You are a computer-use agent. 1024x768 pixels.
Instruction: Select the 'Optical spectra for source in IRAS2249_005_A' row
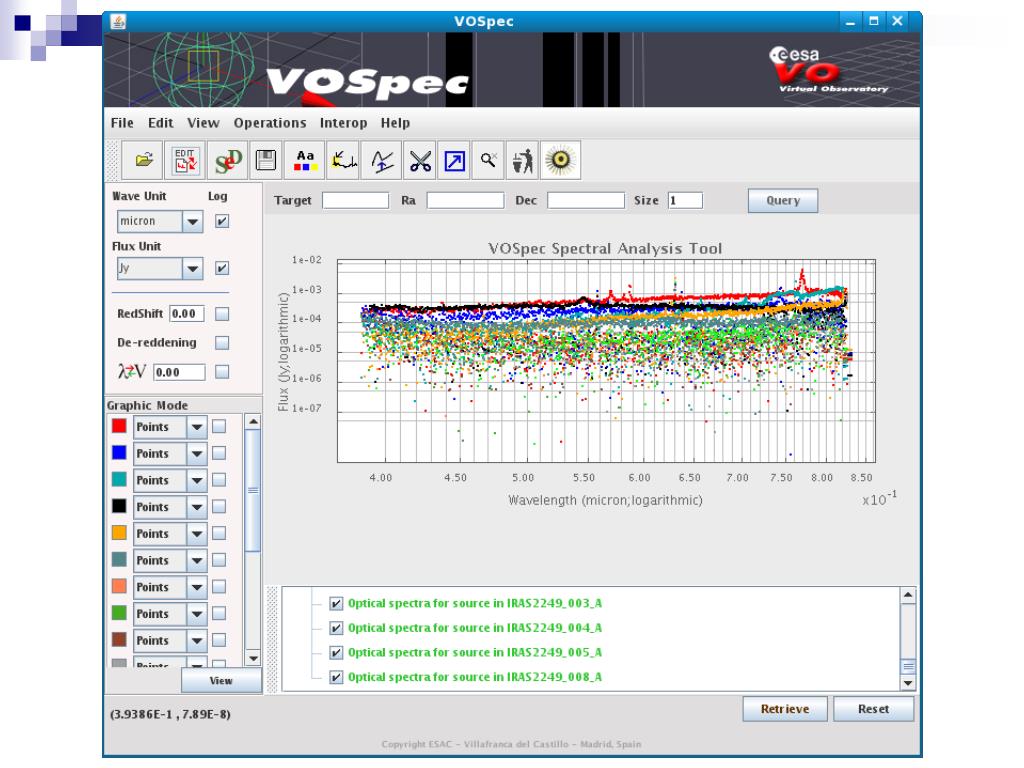coord(475,652)
